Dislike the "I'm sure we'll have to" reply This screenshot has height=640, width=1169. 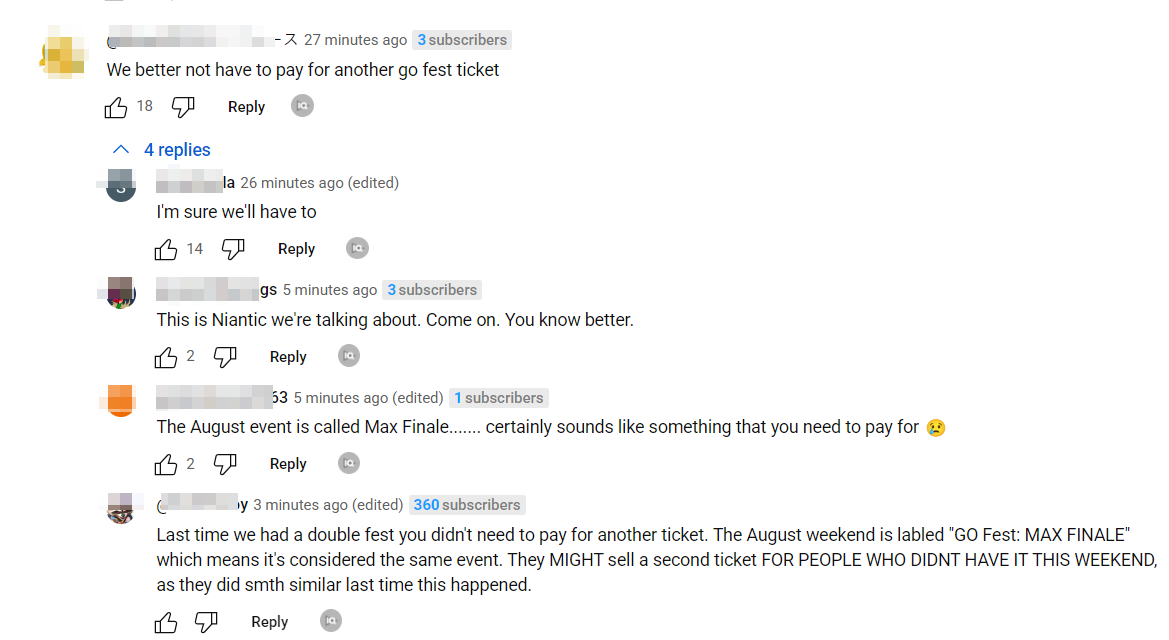pos(233,248)
